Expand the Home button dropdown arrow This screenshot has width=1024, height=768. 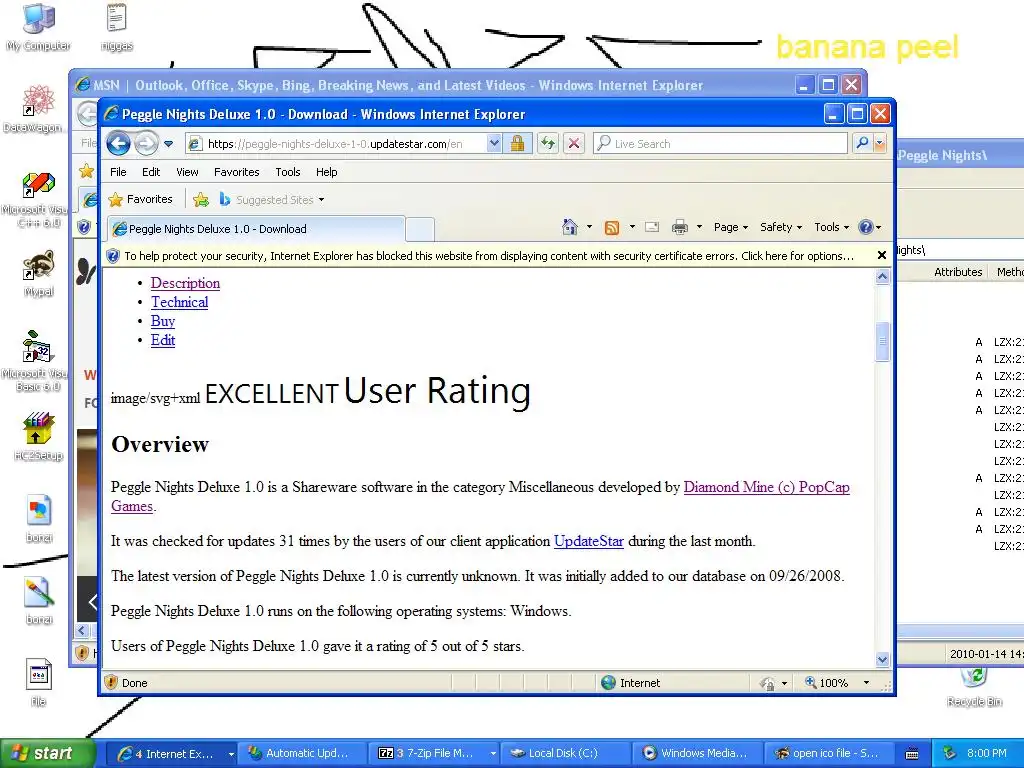click(x=589, y=227)
